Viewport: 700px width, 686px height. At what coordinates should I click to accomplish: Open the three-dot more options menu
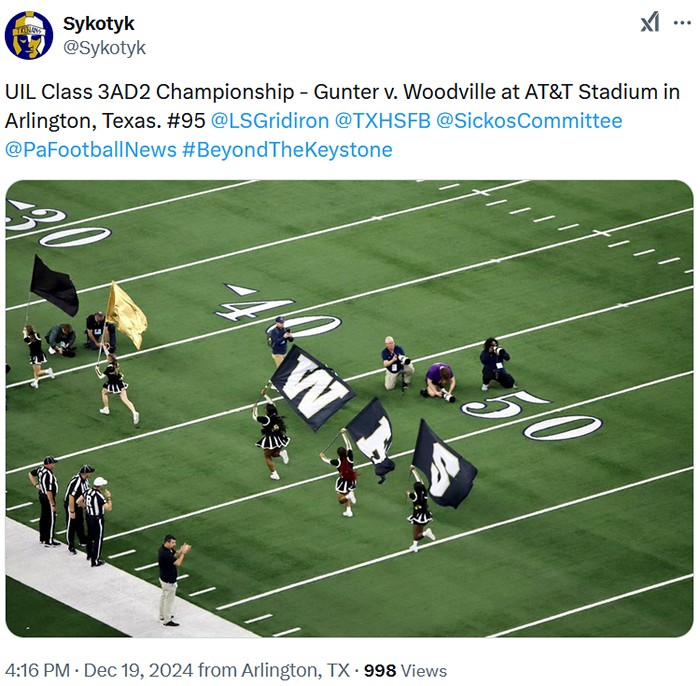[682, 23]
